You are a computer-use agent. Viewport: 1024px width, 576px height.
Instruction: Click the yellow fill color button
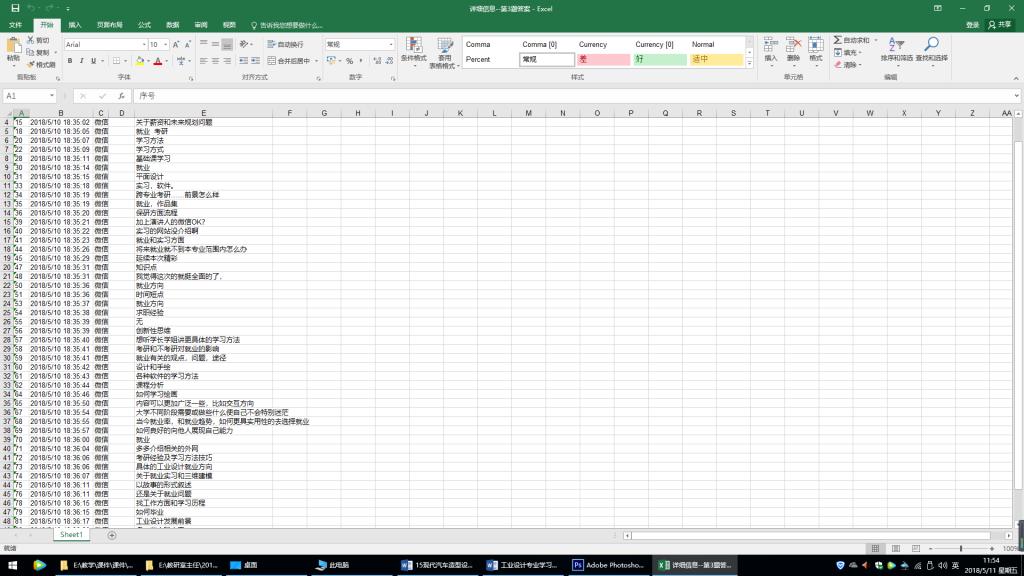click(x=138, y=61)
